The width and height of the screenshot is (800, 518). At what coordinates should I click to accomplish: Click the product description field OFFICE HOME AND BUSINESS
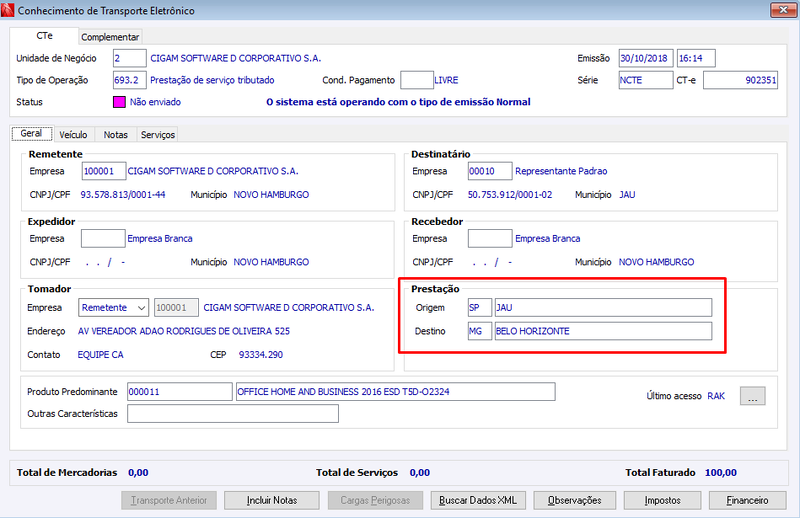[395, 392]
